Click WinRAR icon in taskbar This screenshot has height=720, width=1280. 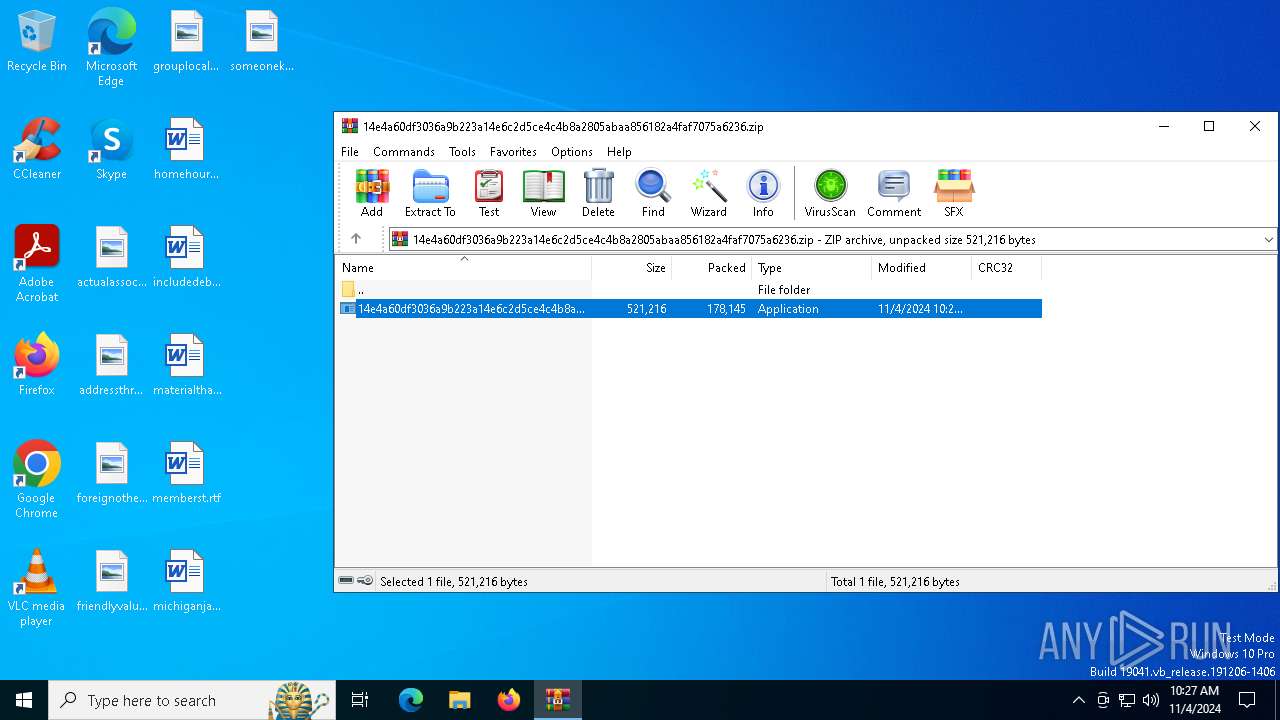click(x=557, y=700)
